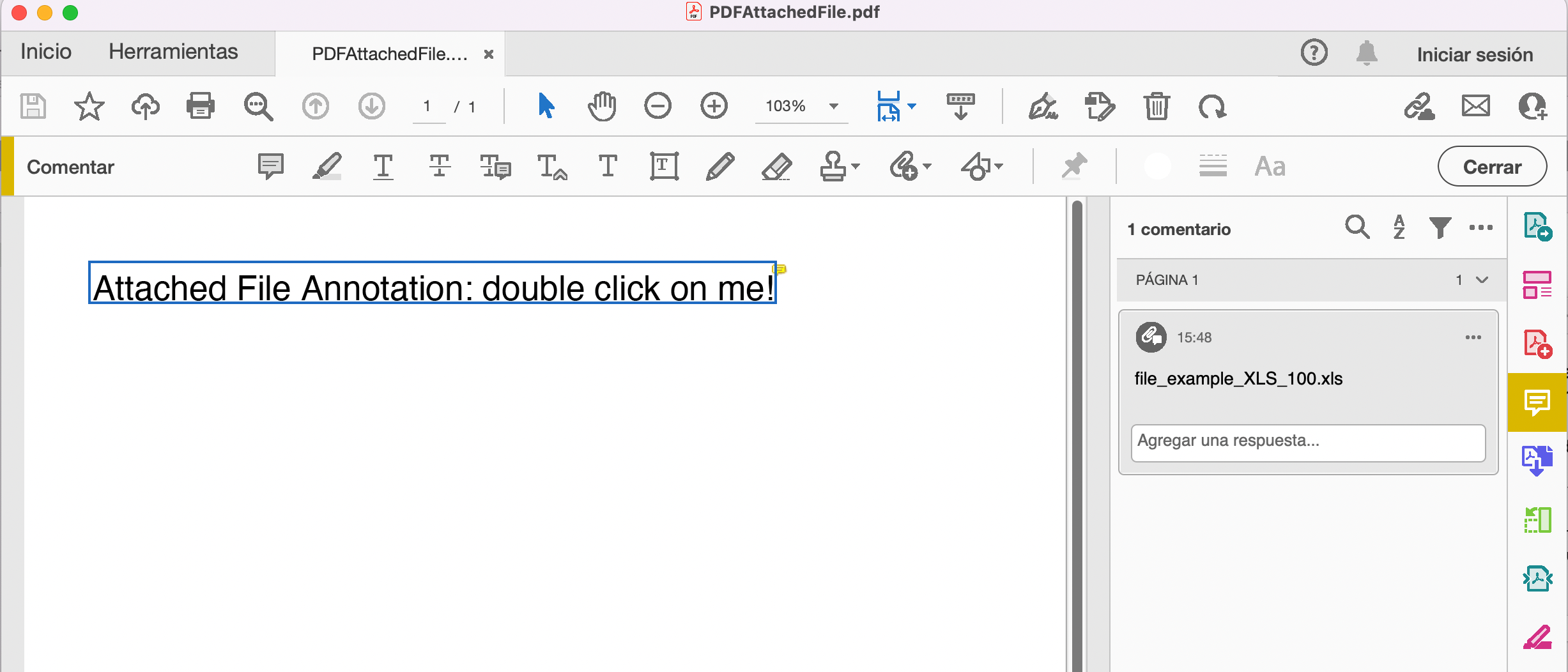Activate the Hand pan tool
The height and width of the screenshot is (672, 1568).
coord(602,106)
